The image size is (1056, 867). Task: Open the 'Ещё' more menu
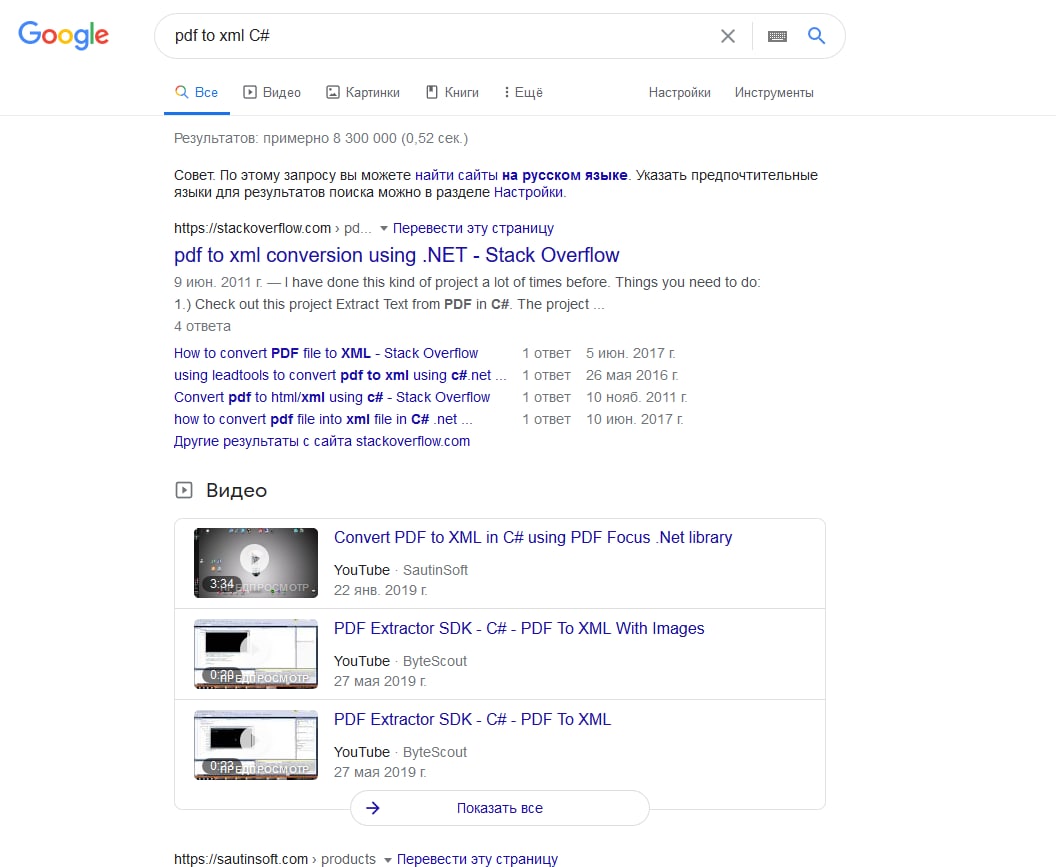(523, 92)
